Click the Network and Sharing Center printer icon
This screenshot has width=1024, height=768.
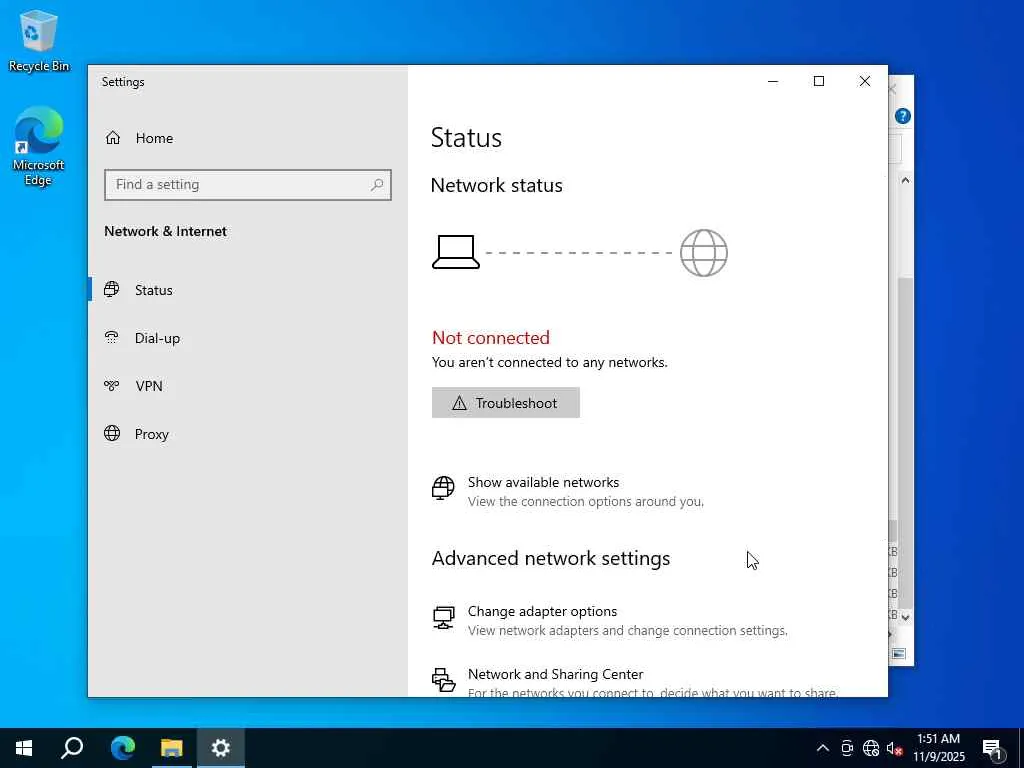443,680
